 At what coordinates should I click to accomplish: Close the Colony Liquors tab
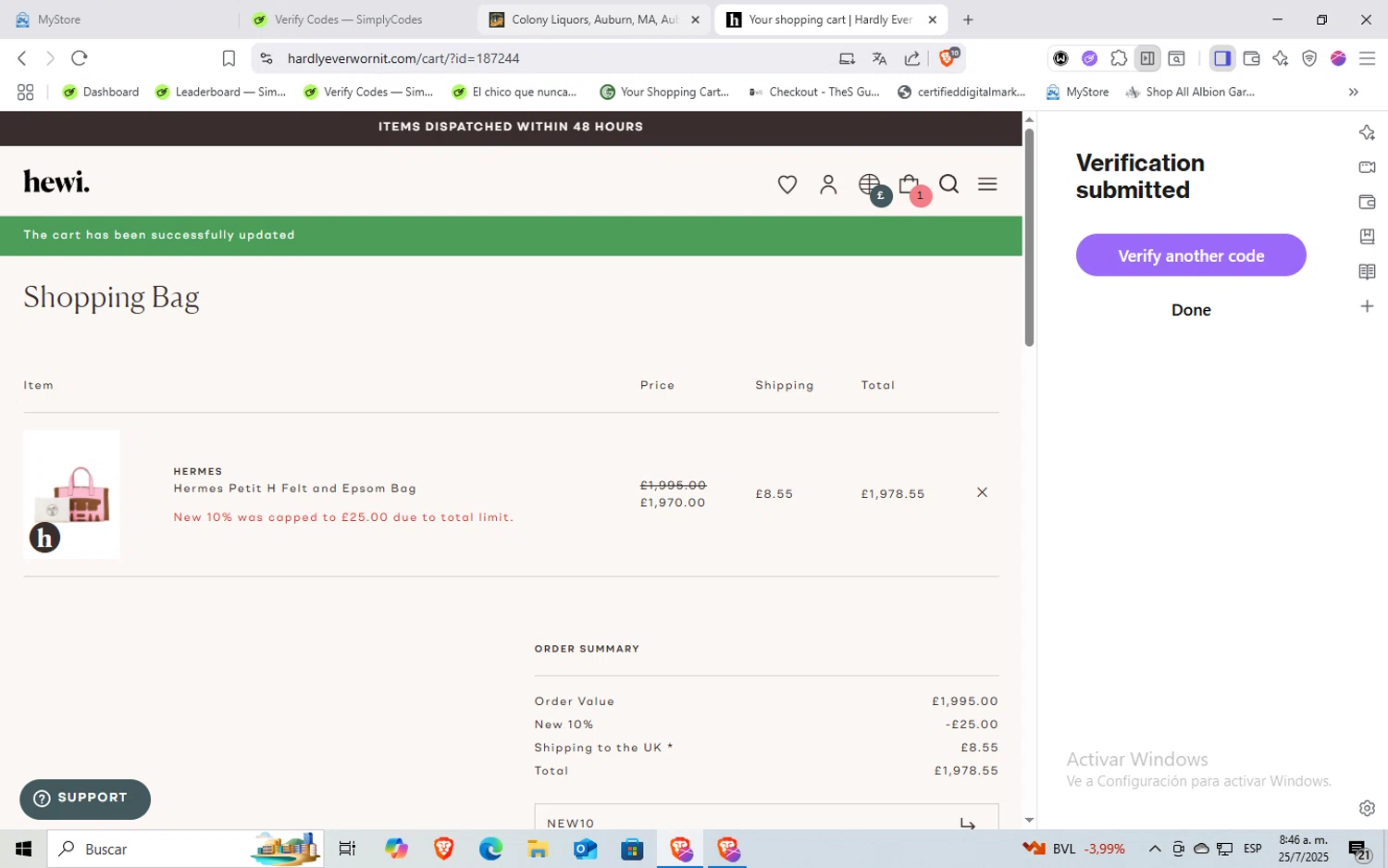695,19
